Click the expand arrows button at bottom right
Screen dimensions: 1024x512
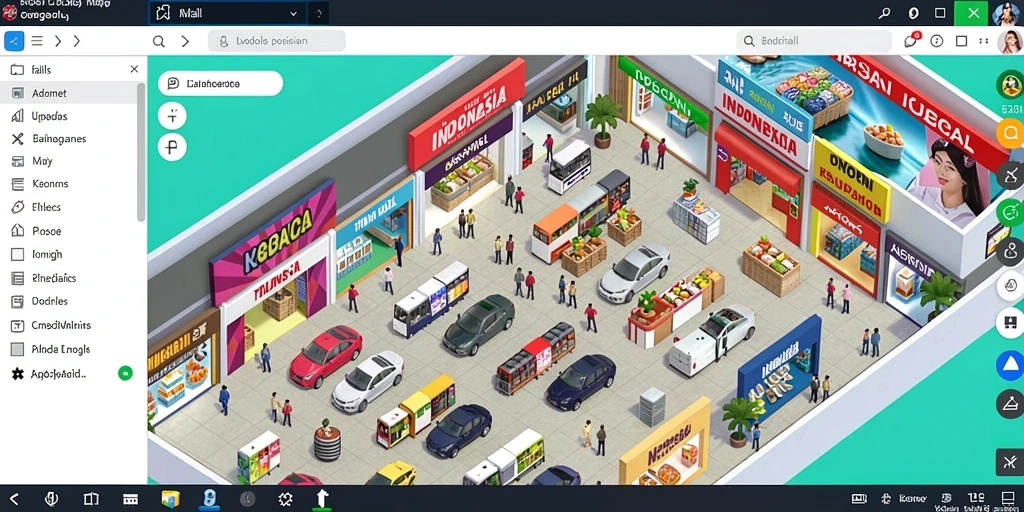(1009, 462)
